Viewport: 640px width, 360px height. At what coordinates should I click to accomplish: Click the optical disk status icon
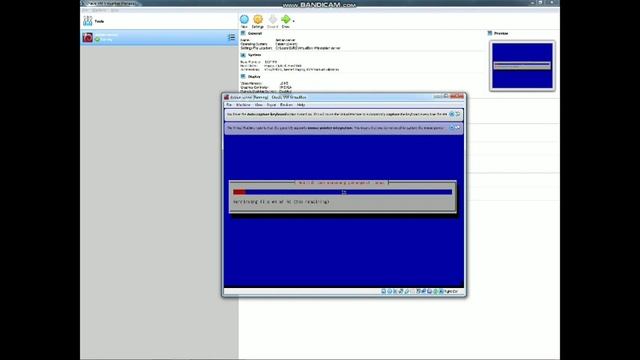point(389,291)
